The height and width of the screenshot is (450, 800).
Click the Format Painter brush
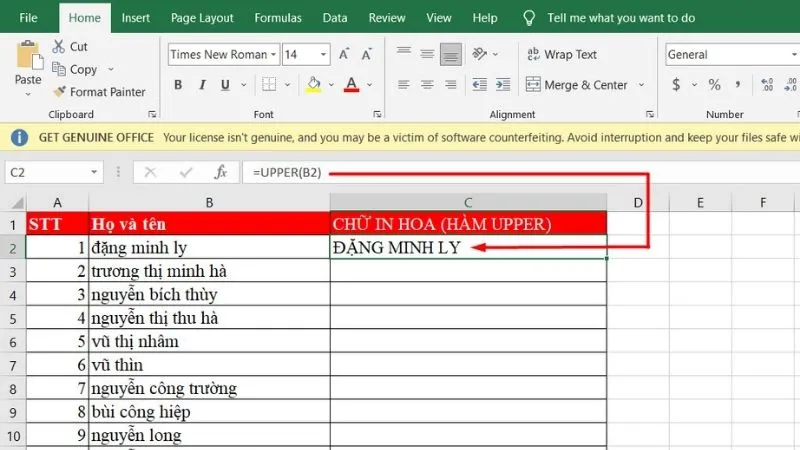pos(98,92)
